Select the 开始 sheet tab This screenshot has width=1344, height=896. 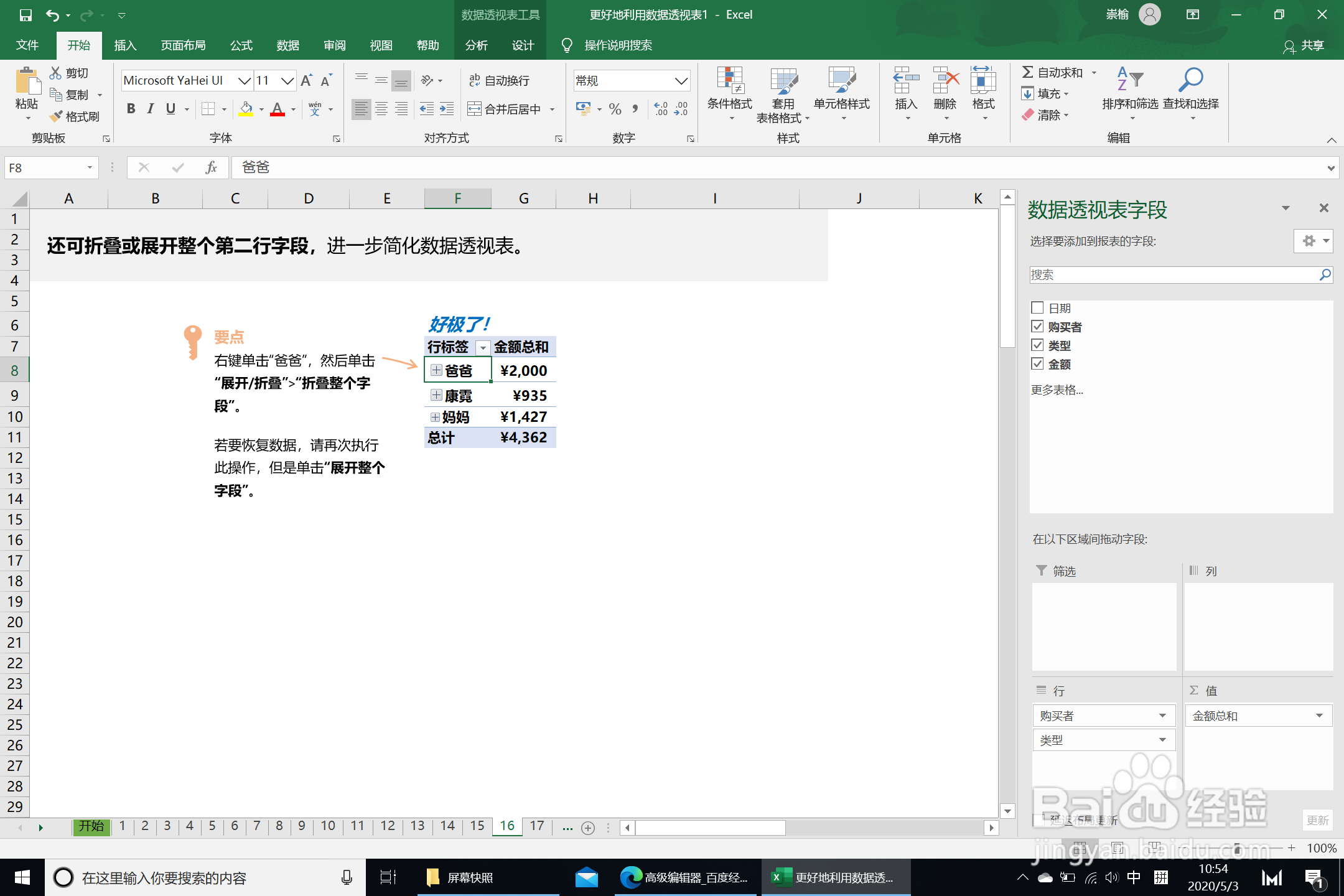[91, 826]
